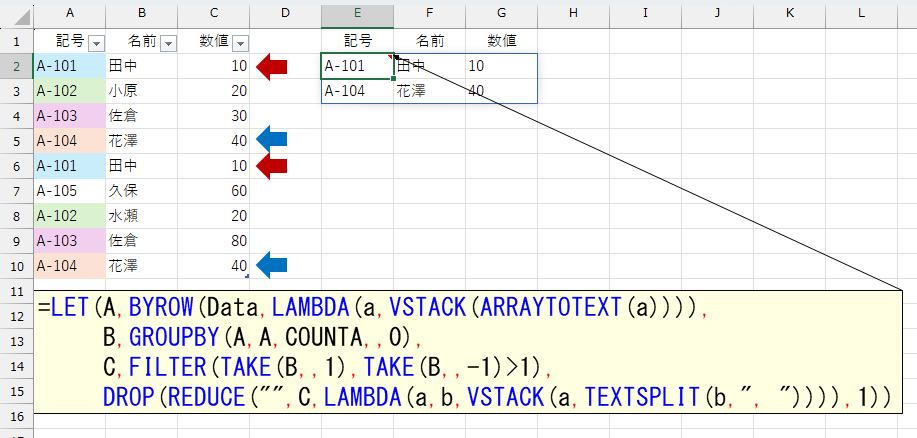
Task: Select column J header
Action: (717, 16)
